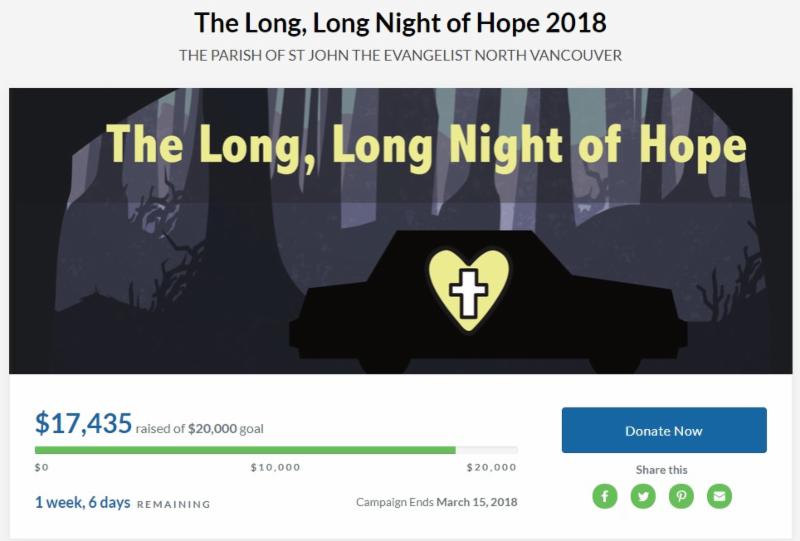The width and height of the screenshot is (800, 541).
Task: Click the heart with cross emblem
Action: click(x=469, y=283)
